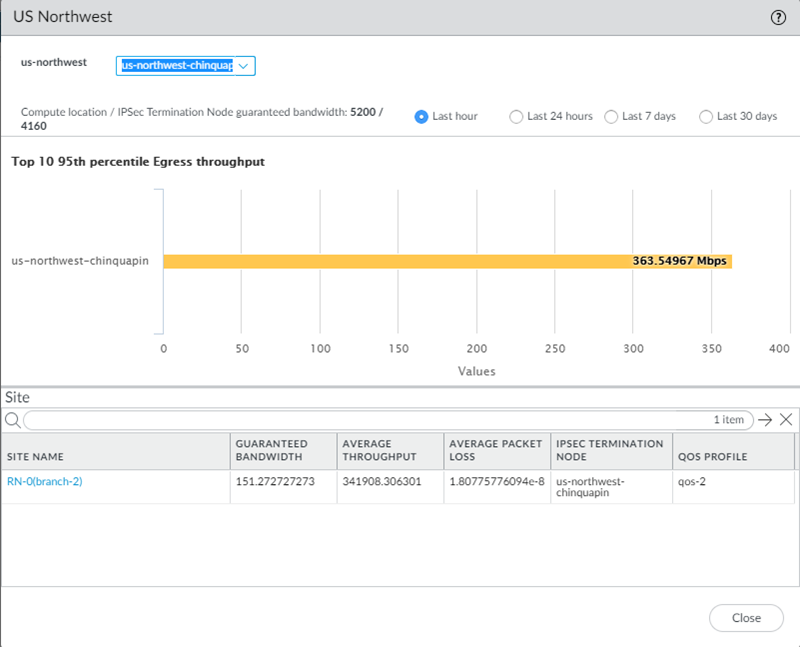Open the us-northwest-chinquapin dropdown
This screenshot has width=800, height=647.
(186, 65)
